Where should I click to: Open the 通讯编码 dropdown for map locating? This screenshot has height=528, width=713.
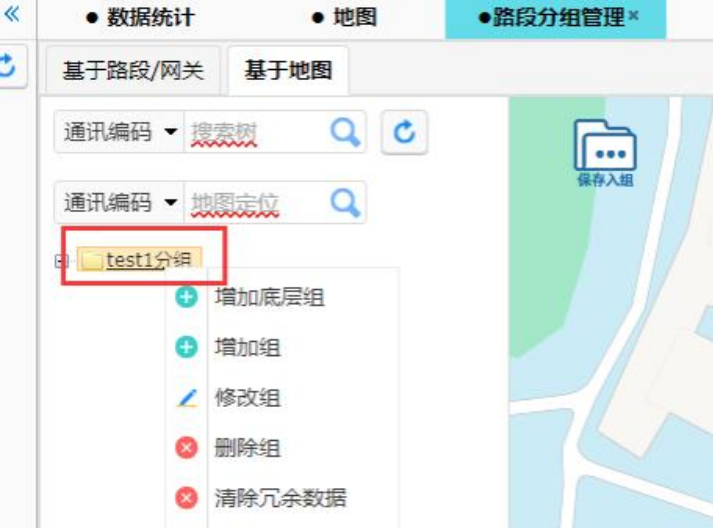click(119, 203)
